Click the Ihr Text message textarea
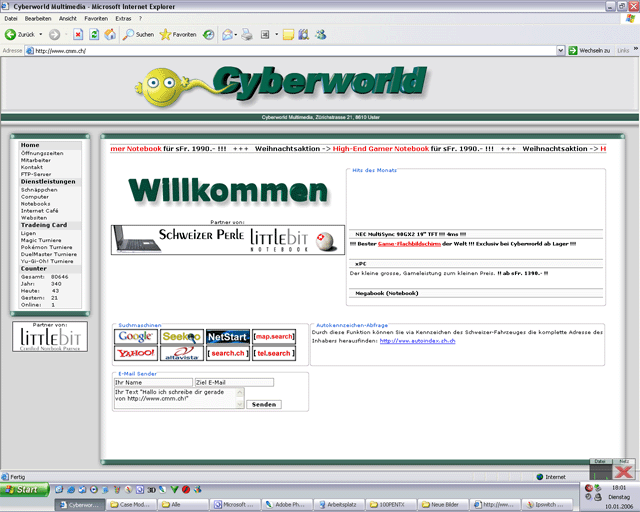640x512 pixels. pos(179,398)
